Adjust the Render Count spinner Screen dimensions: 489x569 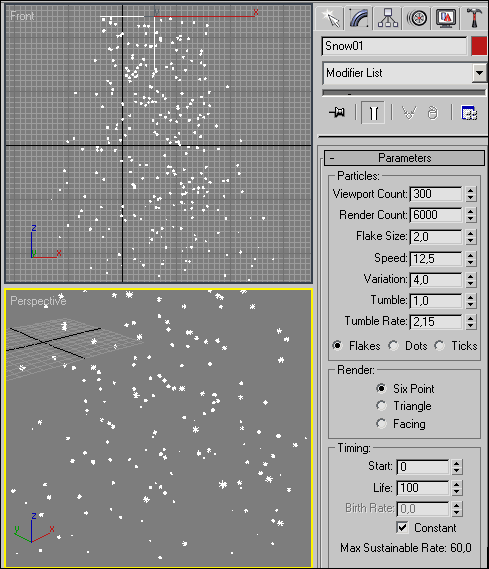(470, 215)
